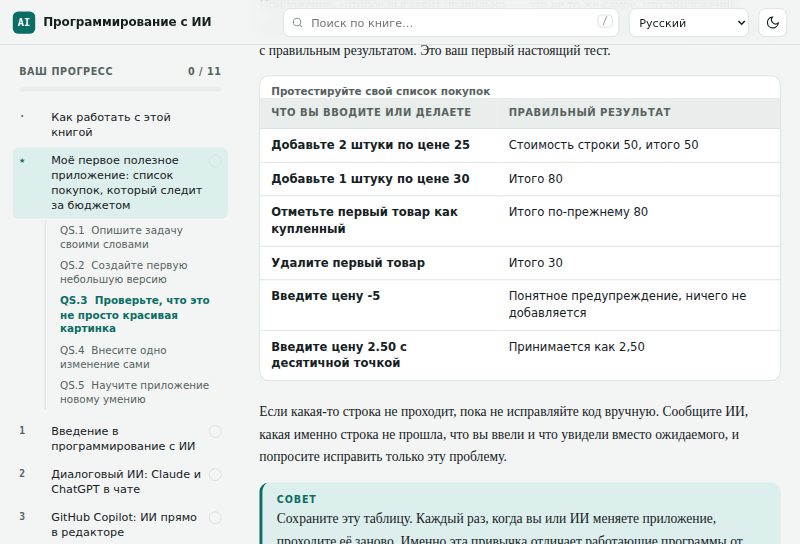Toggle completion circle for «GitHub Copilot» chapter
This screenshot has height=544, width=800.
pos(215,517)
